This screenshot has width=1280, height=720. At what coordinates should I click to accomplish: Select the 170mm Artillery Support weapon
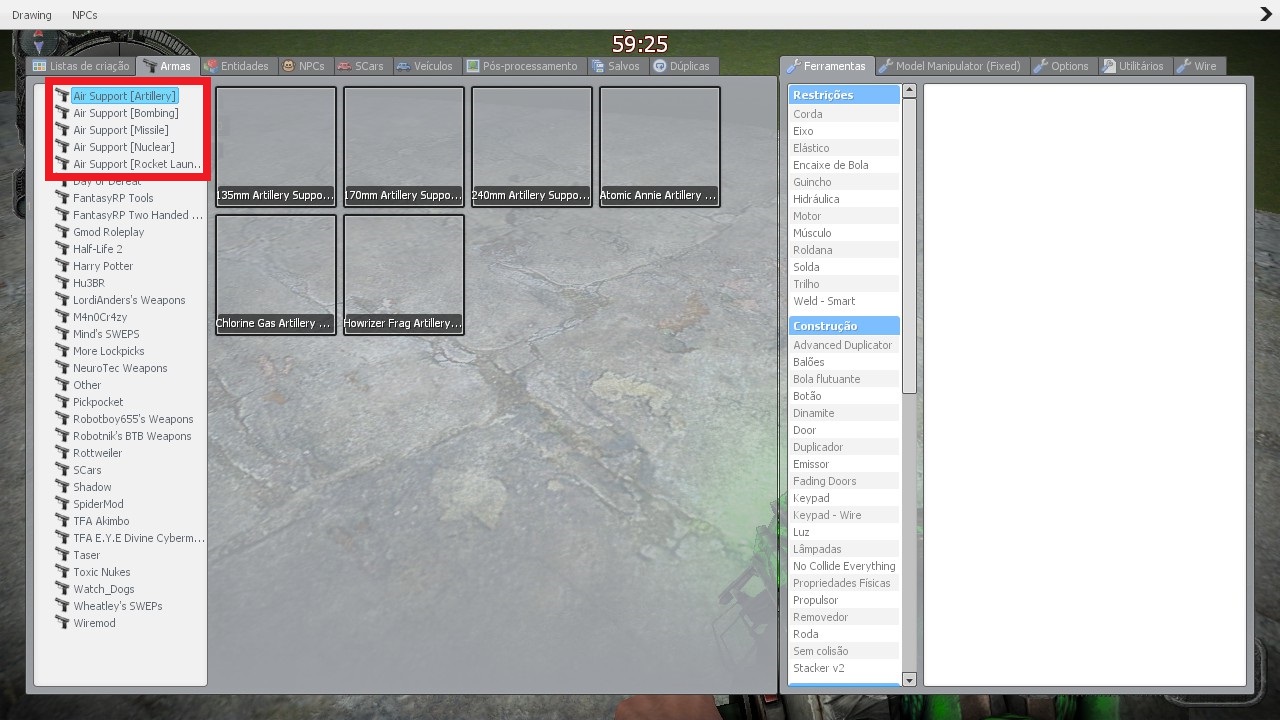click(x=404, y=147)
